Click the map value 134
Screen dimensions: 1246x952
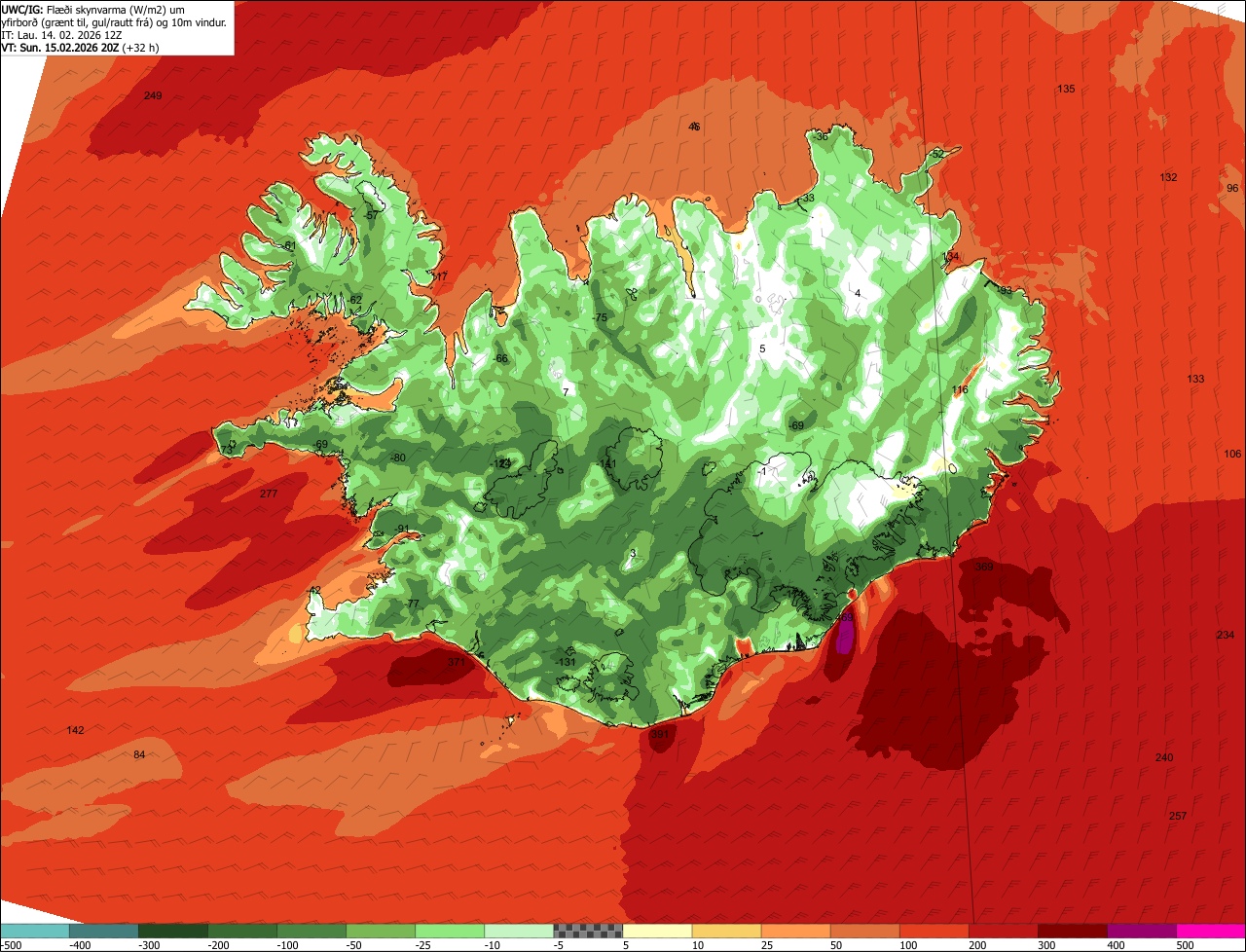click(x=950, y=257)
